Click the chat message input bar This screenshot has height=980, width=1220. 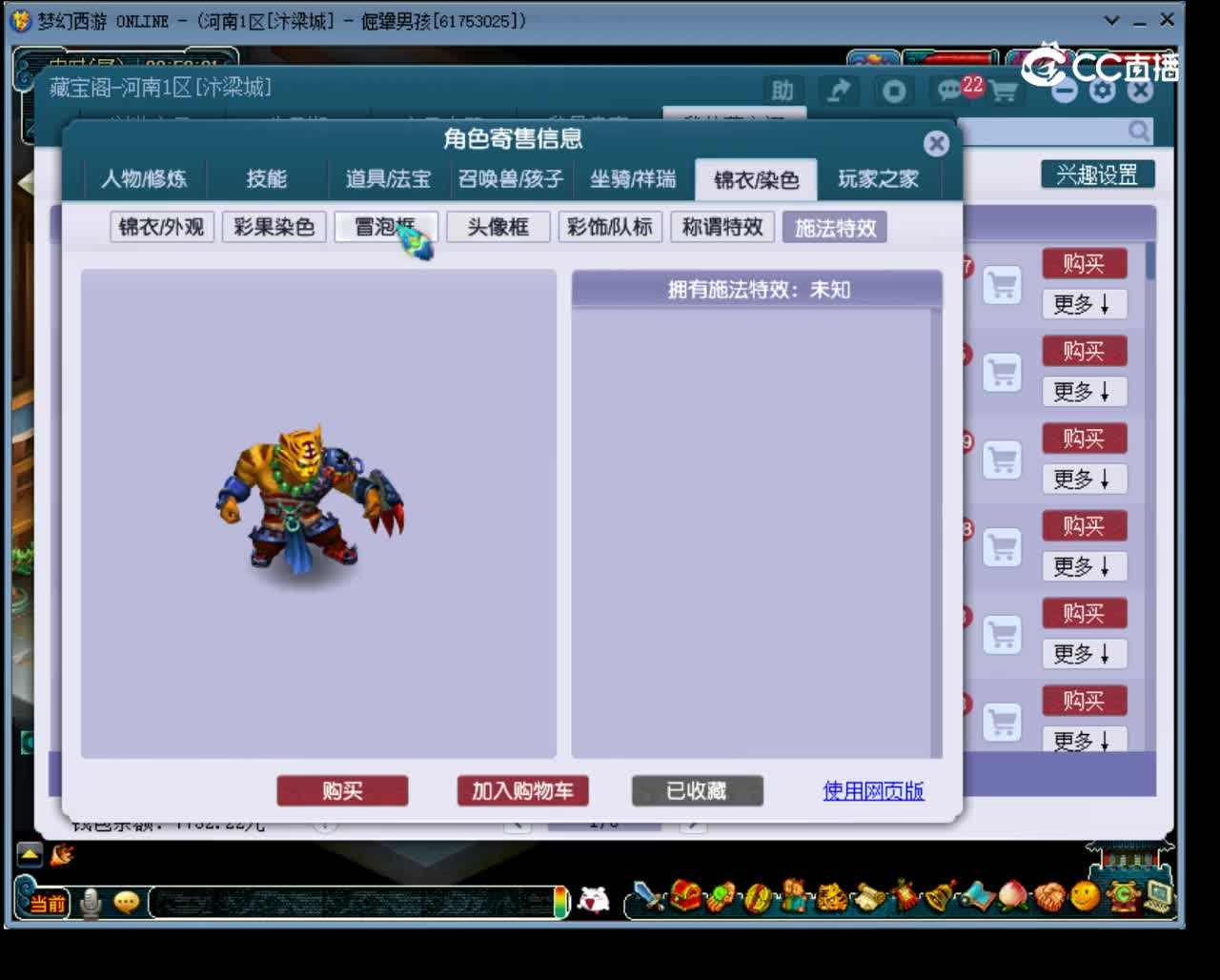tap(351, 902)
